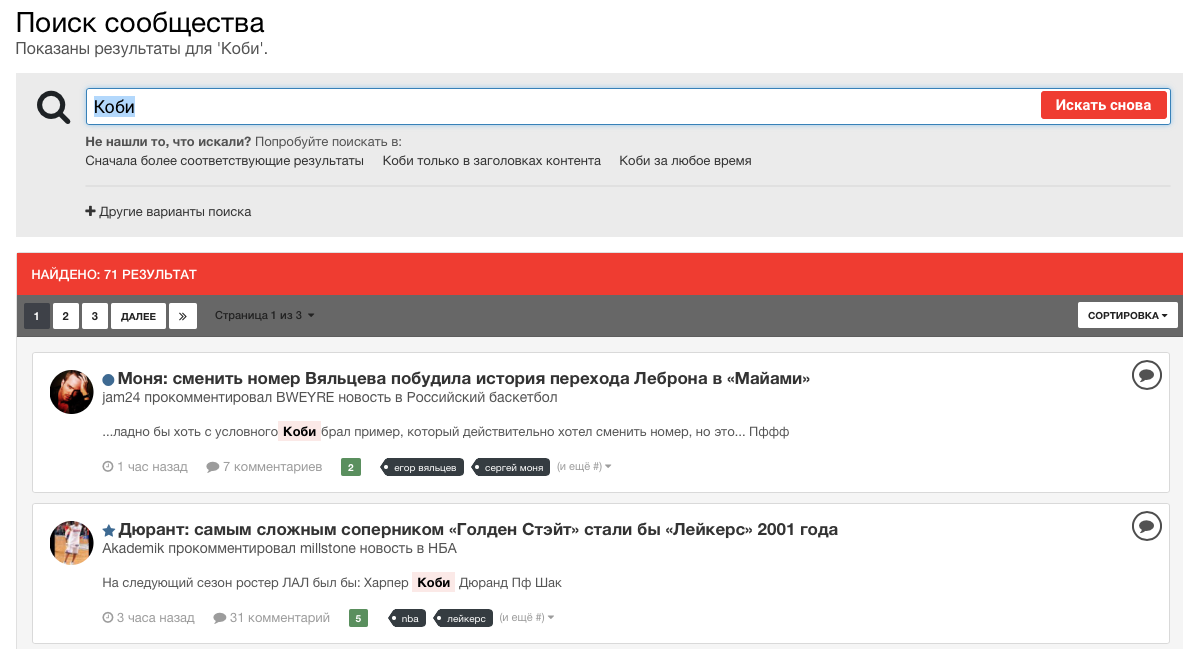Click the Искать снова button

click(x=1103, y=105)
